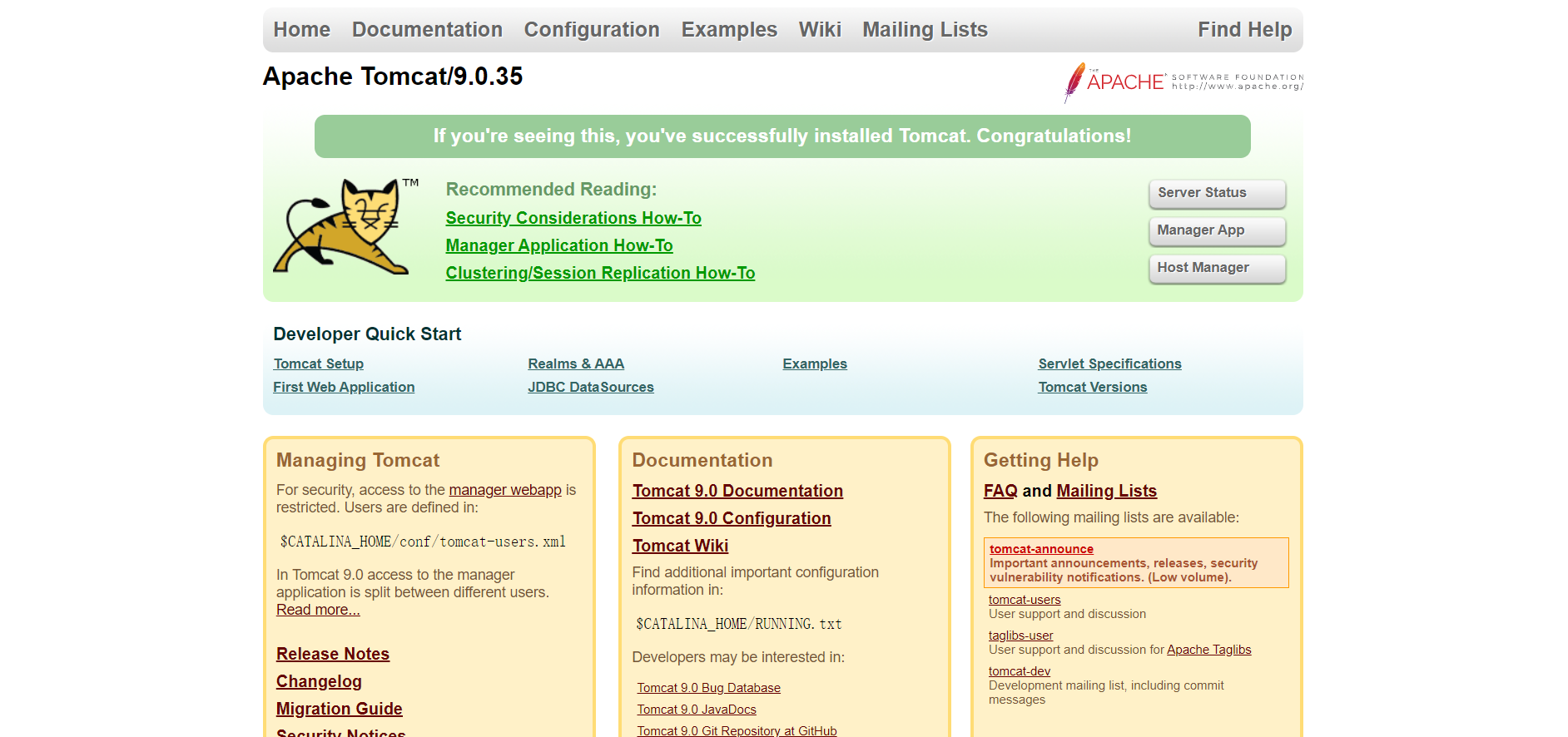The image size is (1568, 737).
Task: Open the Release Notes link
Action: coord(333,654)
